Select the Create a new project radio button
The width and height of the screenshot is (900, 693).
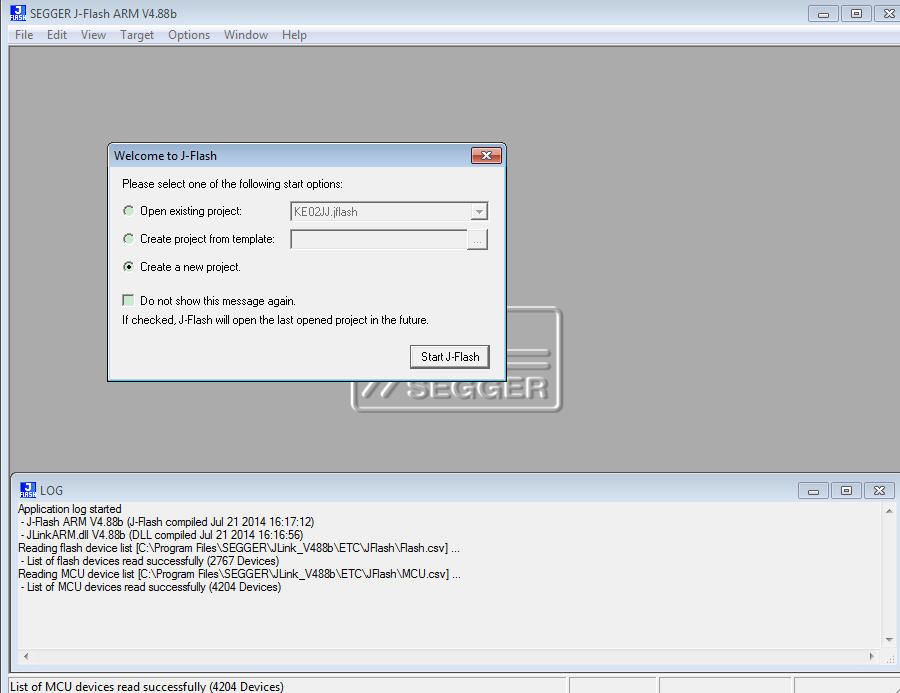click(x=129, y=266)
